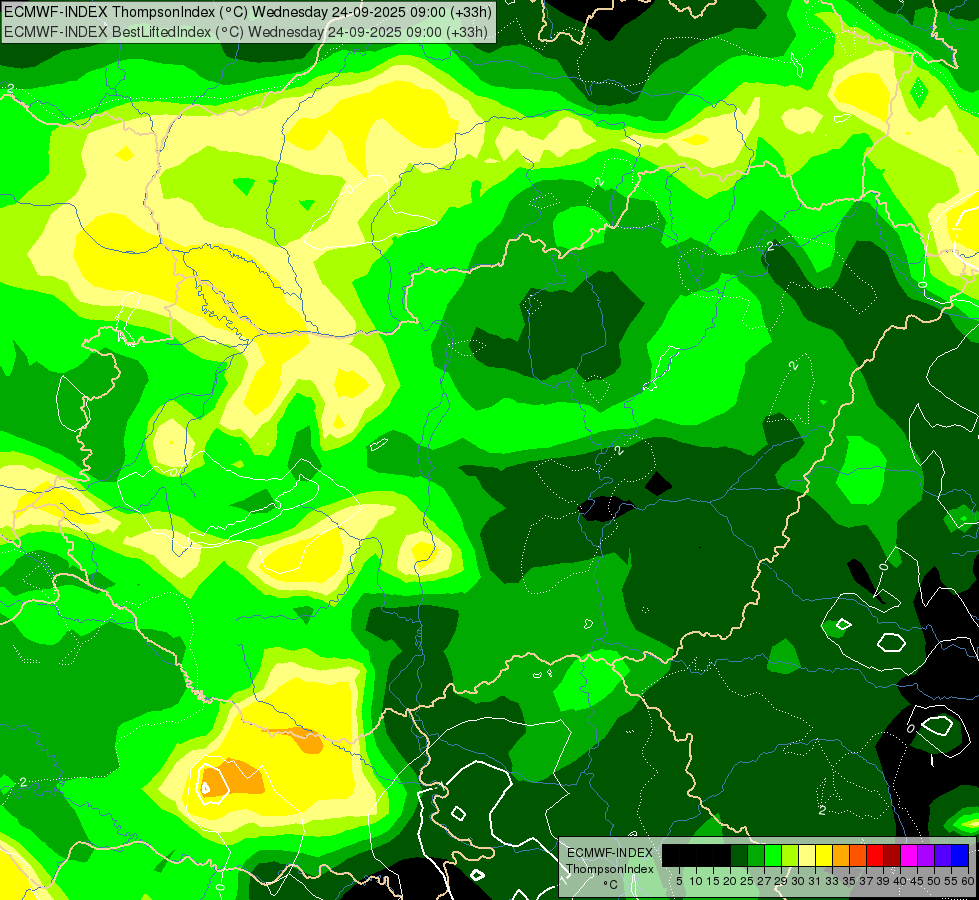This screenshot has width=979, height=900.
Task: Click the legend tick value 10
Action: click(x=696, y=881)
